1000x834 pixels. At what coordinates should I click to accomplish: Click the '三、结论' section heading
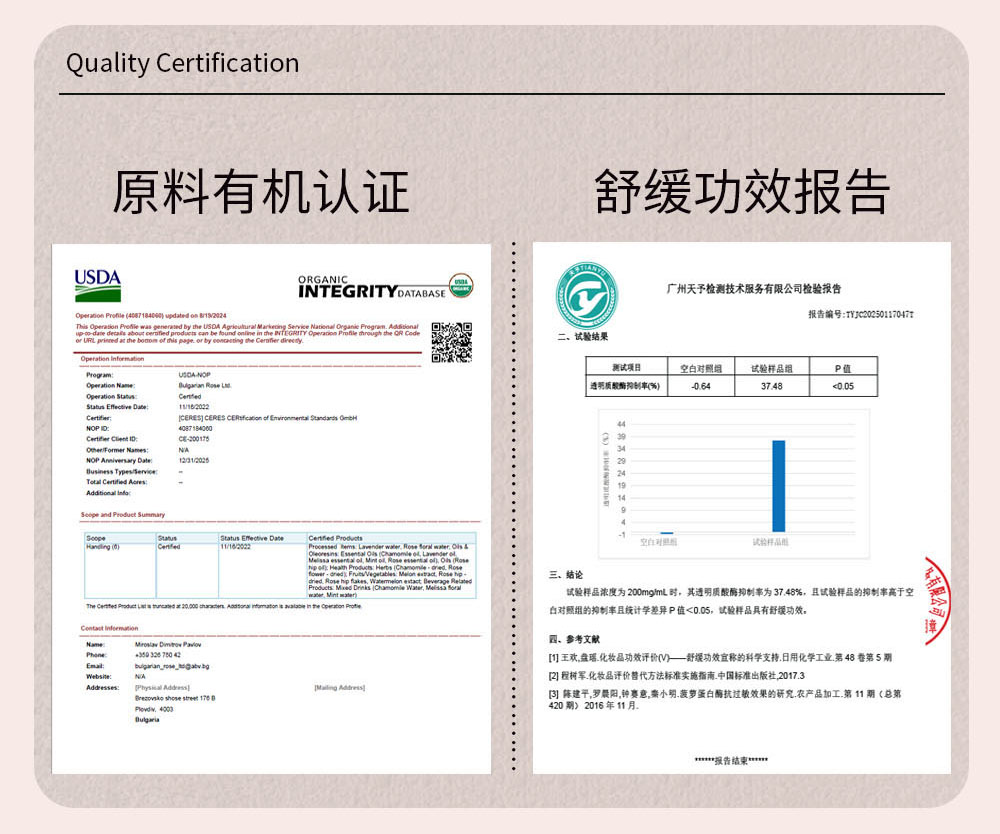[x=566, y=574]
